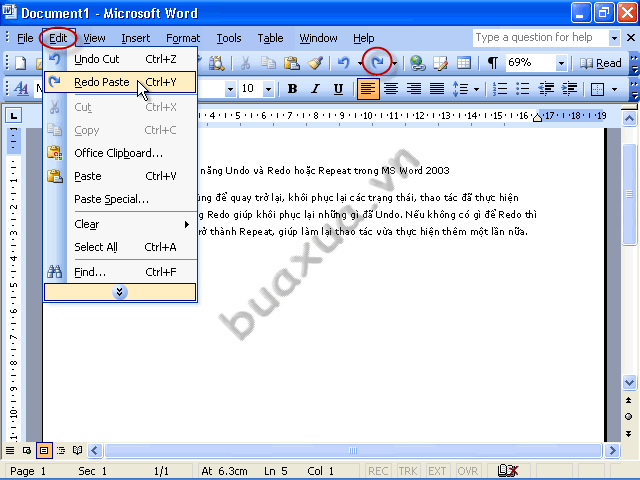Click the Numbering list icon
The height and width of the screenshot is (480, 640).
pyautogui.click(x=500, y=89)
